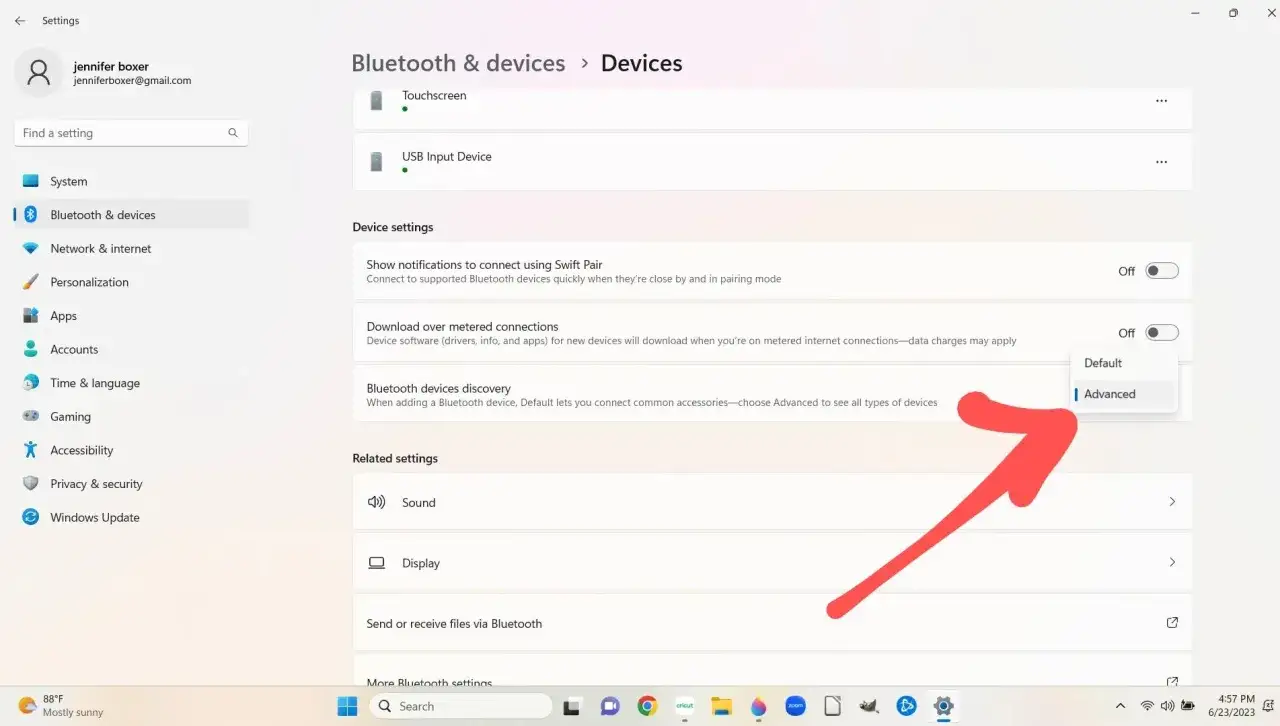Click the Sound speaker icon under Related settings
This screenshot has height=726, width=1280.
click(x=377, y=502)
